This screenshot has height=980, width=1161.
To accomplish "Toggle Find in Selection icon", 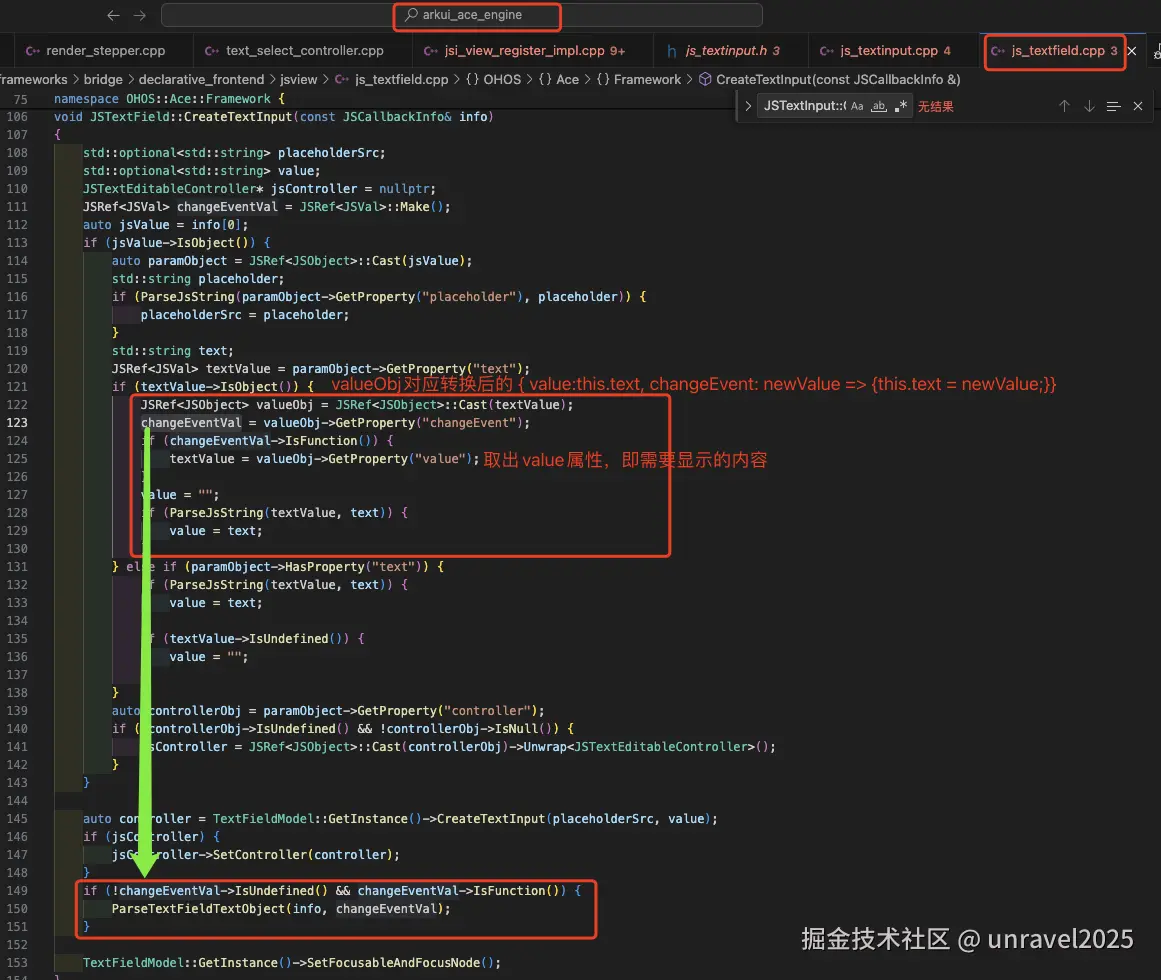I will pos(1113,107).
